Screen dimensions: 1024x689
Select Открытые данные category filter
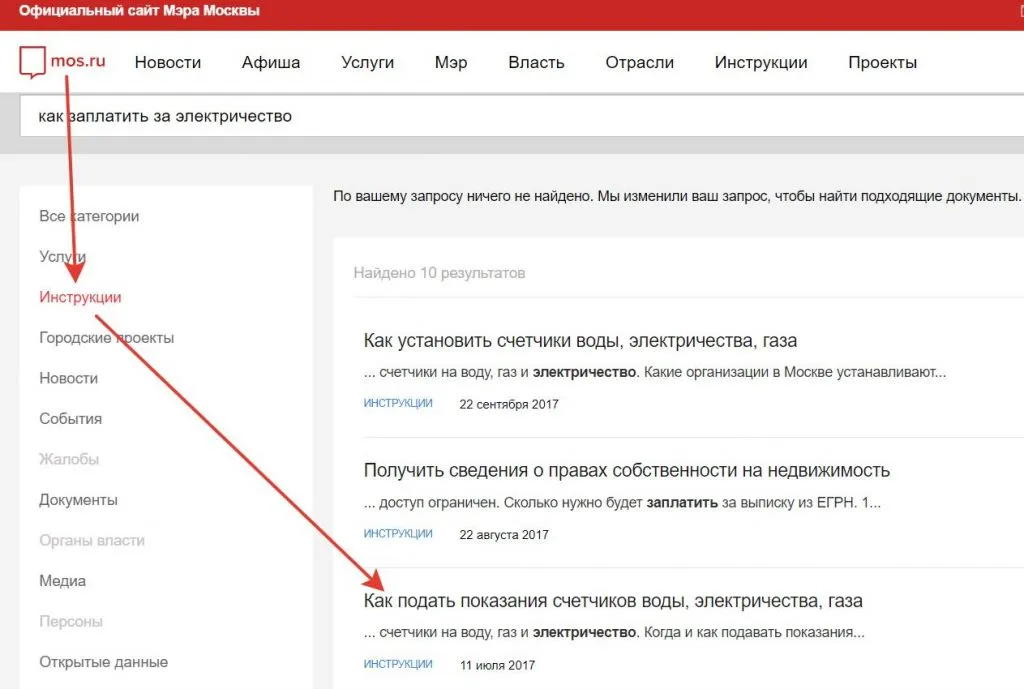[x=103, y=662]
